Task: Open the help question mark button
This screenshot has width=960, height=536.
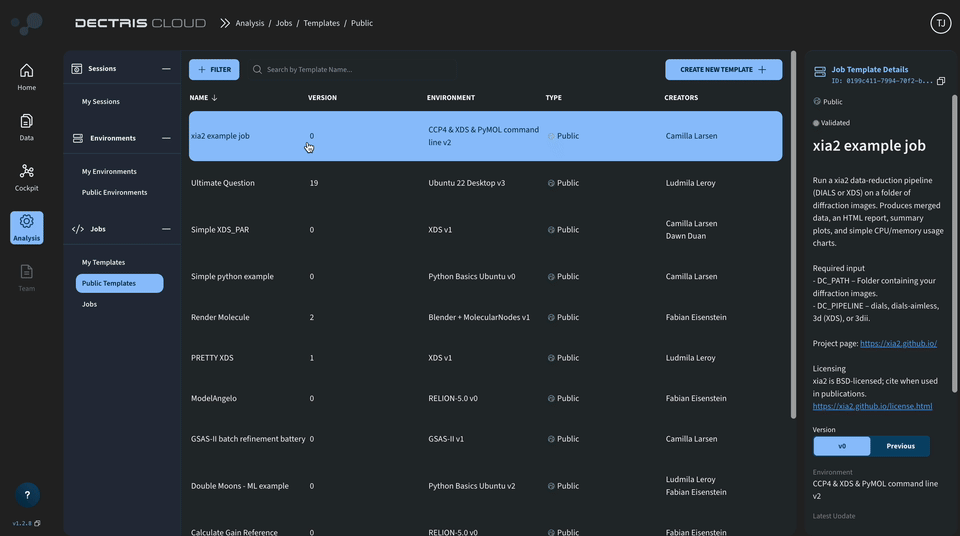Action: pyautogui.click(x=27, y=494)
